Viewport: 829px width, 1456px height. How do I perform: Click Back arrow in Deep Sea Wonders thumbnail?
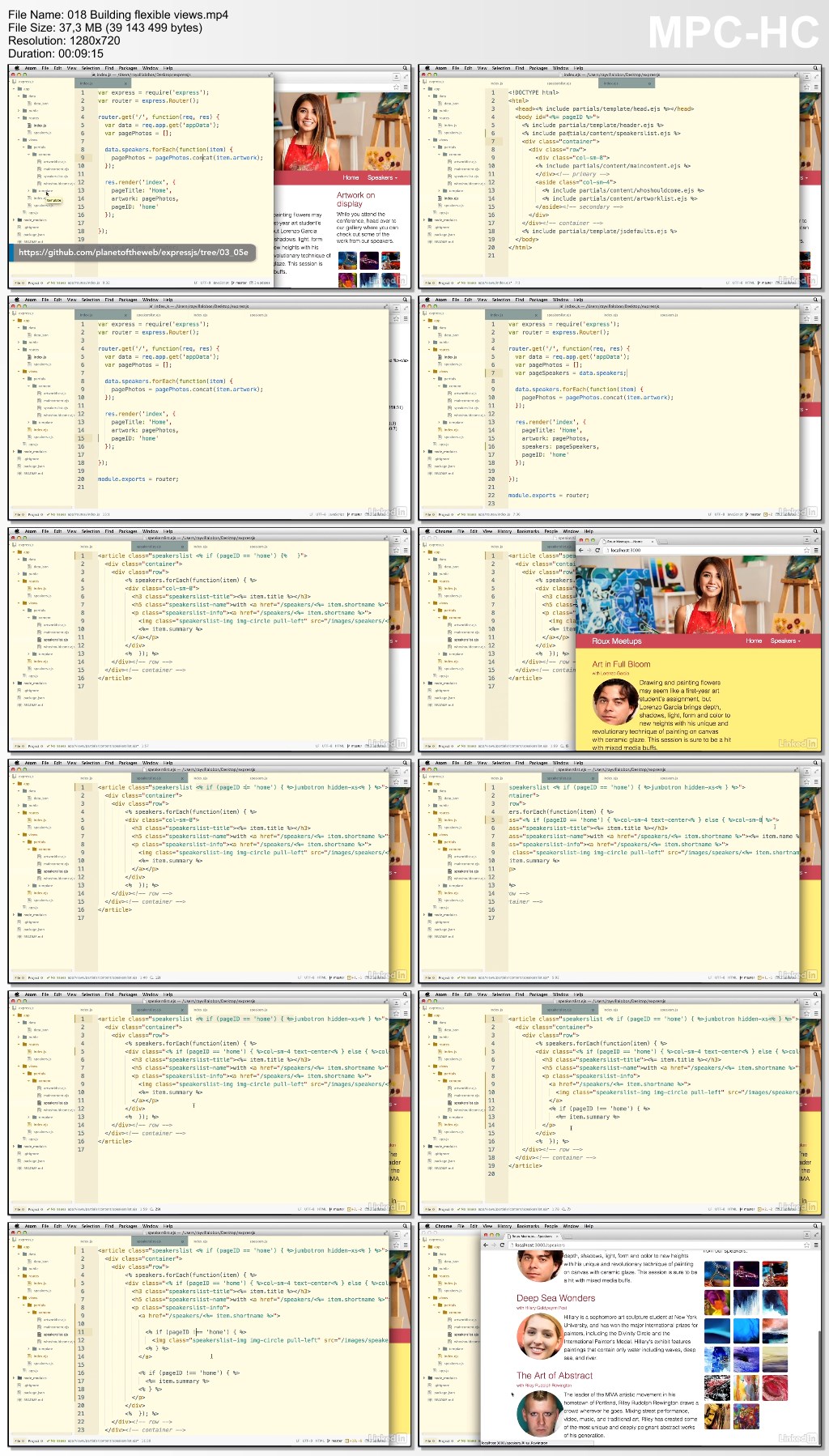click(486, 1245)
